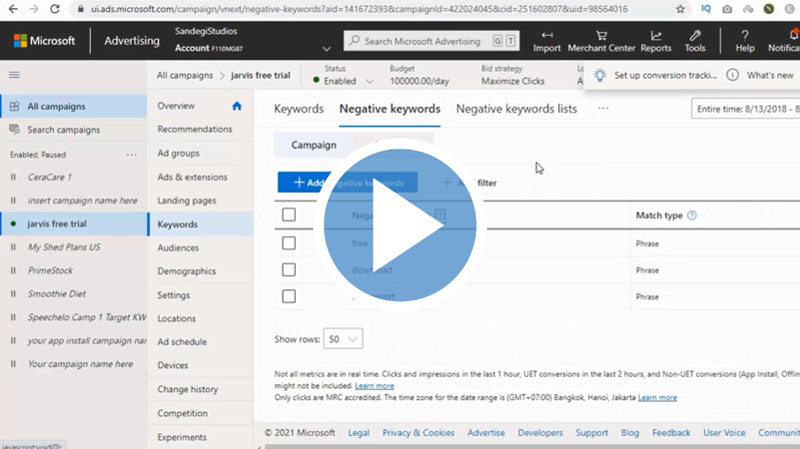The width and height of the screenshot is (800, 449).
Task: Open the My Shed Plans US campaign
Action: (x=64, y=247)
